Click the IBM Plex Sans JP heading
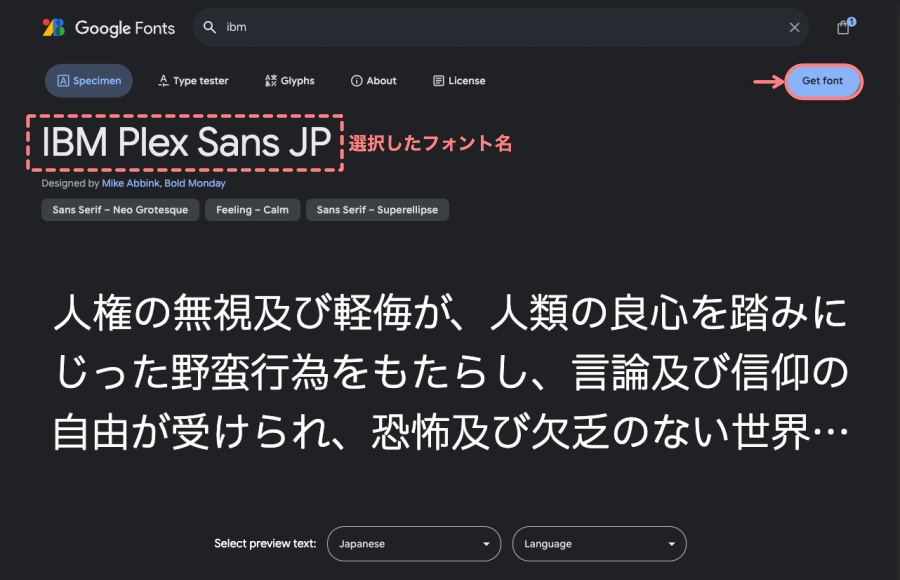 187,142
